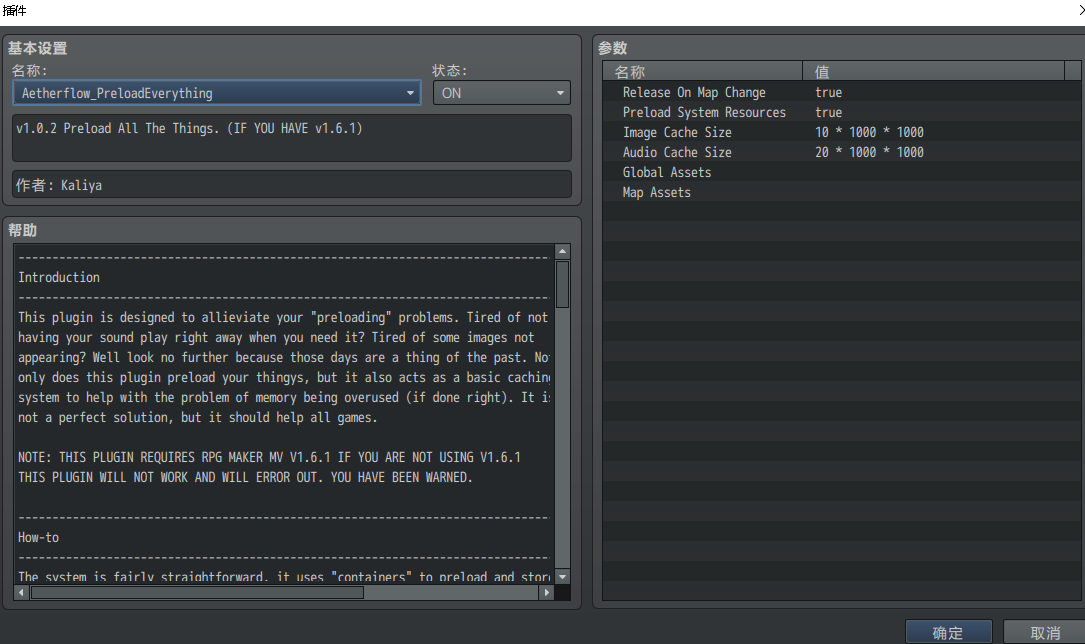The image size is (1085, 644).
Task: Click the 取消 cancel button
Action: 1045,632
